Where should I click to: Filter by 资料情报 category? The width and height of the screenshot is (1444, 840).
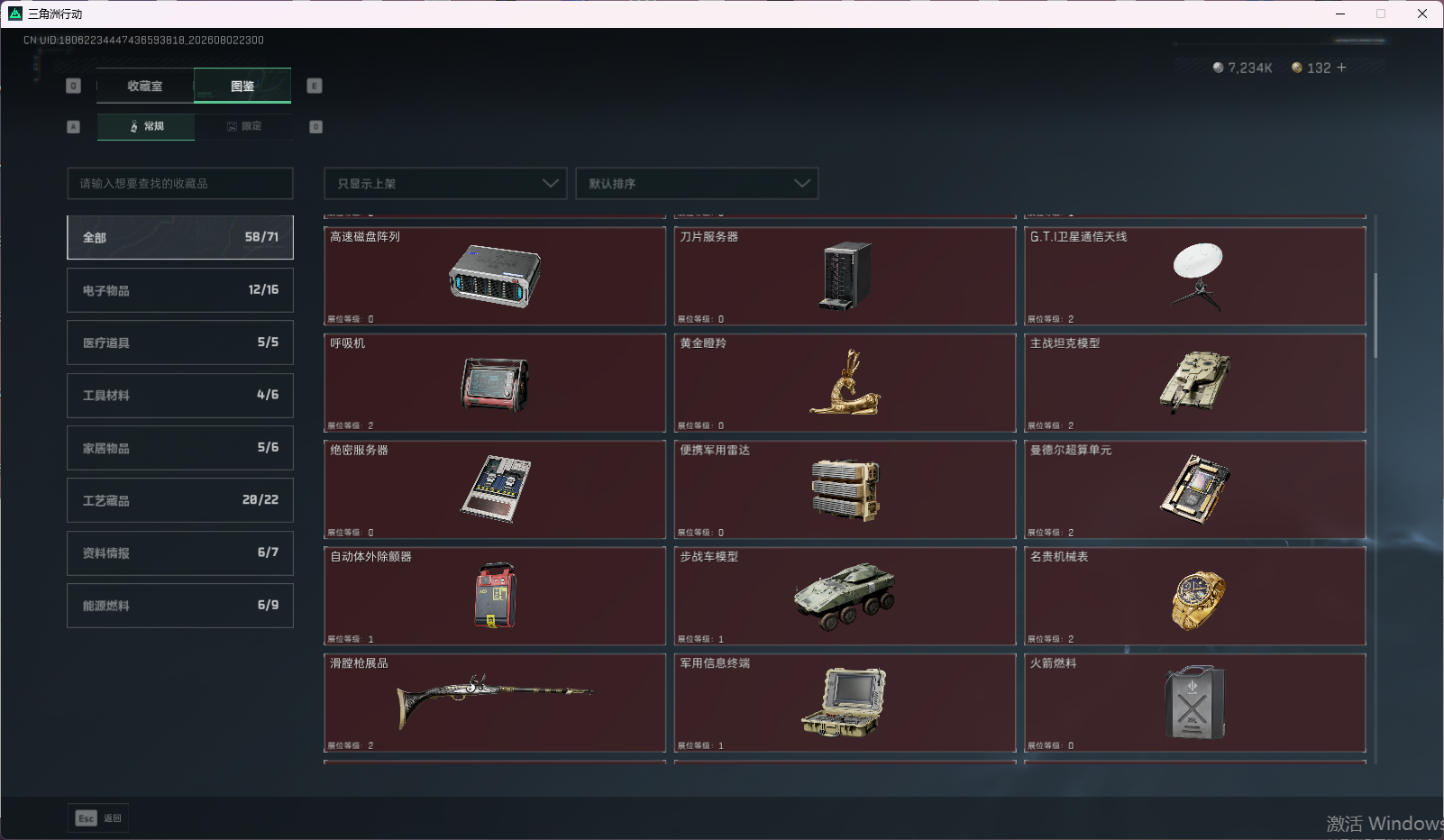[x=180, y=553]
